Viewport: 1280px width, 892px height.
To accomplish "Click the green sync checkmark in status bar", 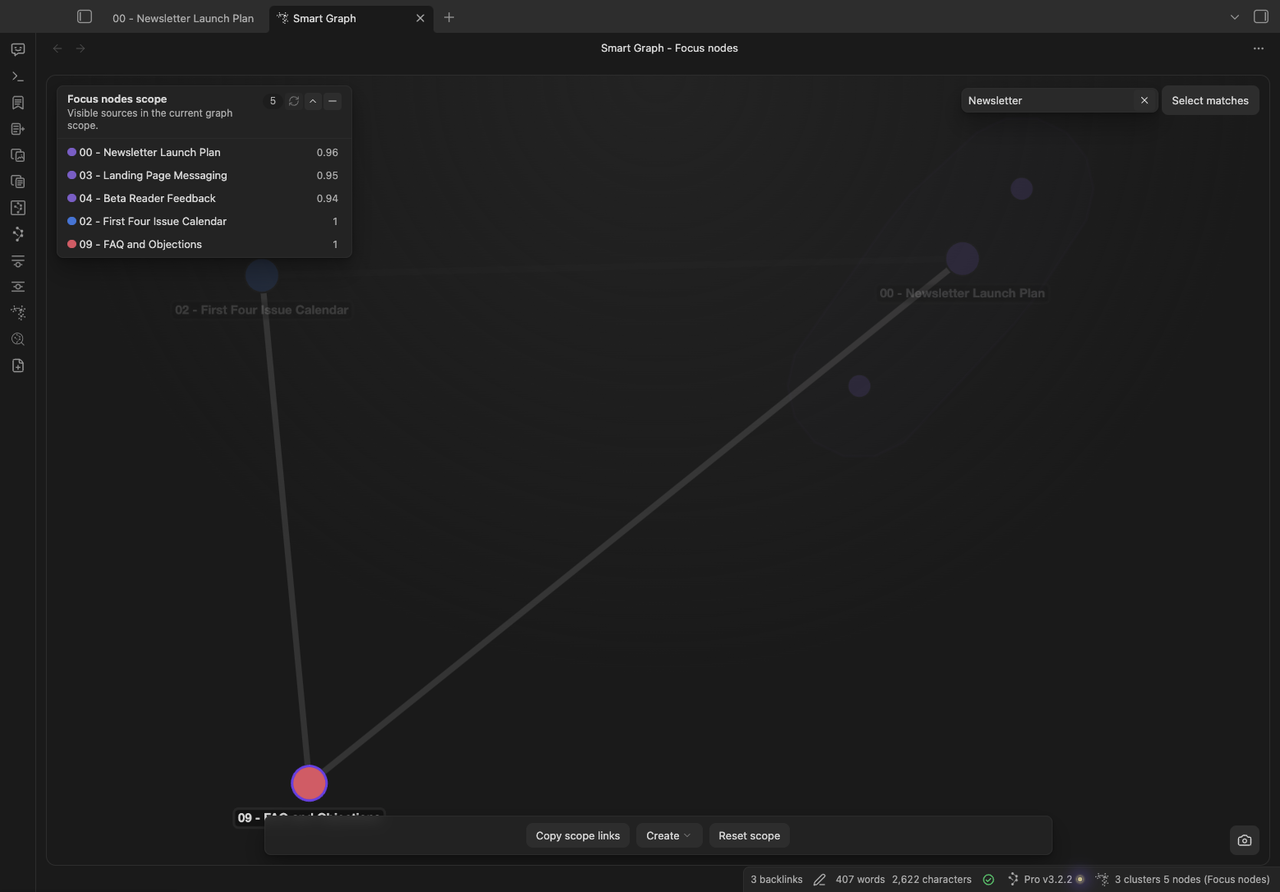I will point(988,880).
